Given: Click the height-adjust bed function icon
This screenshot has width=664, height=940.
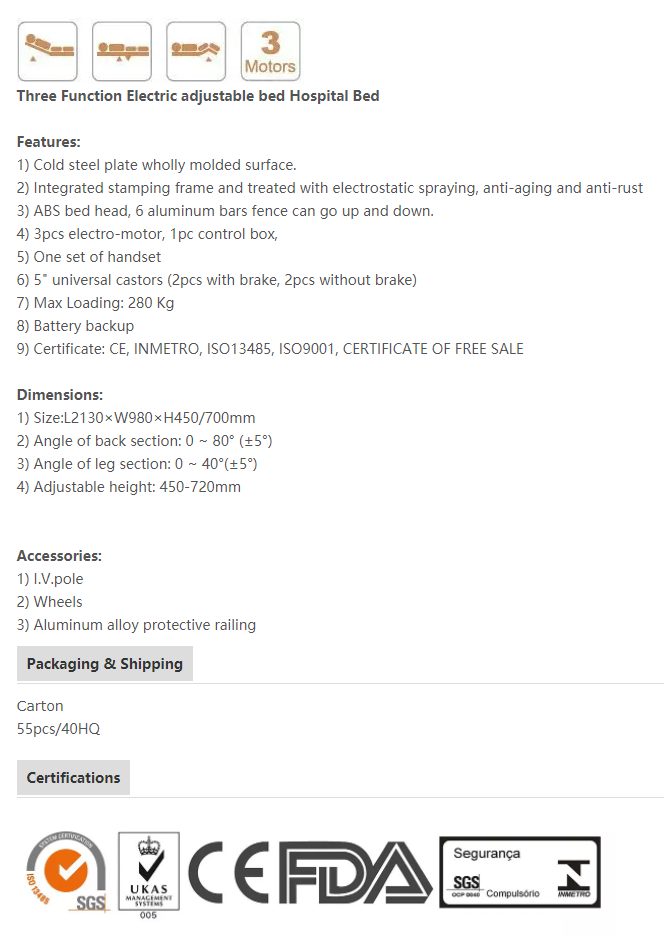Looking at the screenshot, I should pyautogui.click(x=122, y=51).
